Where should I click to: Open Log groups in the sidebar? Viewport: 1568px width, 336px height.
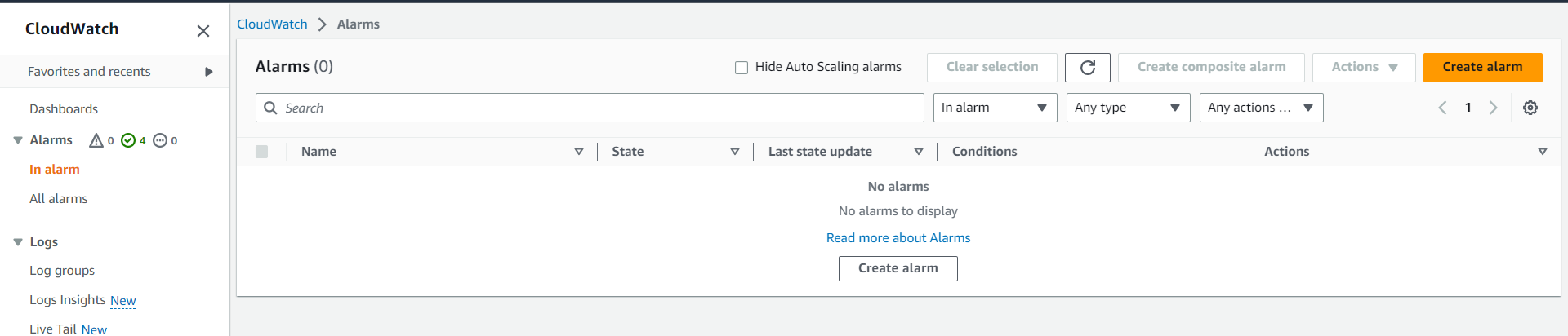(62, 271)
